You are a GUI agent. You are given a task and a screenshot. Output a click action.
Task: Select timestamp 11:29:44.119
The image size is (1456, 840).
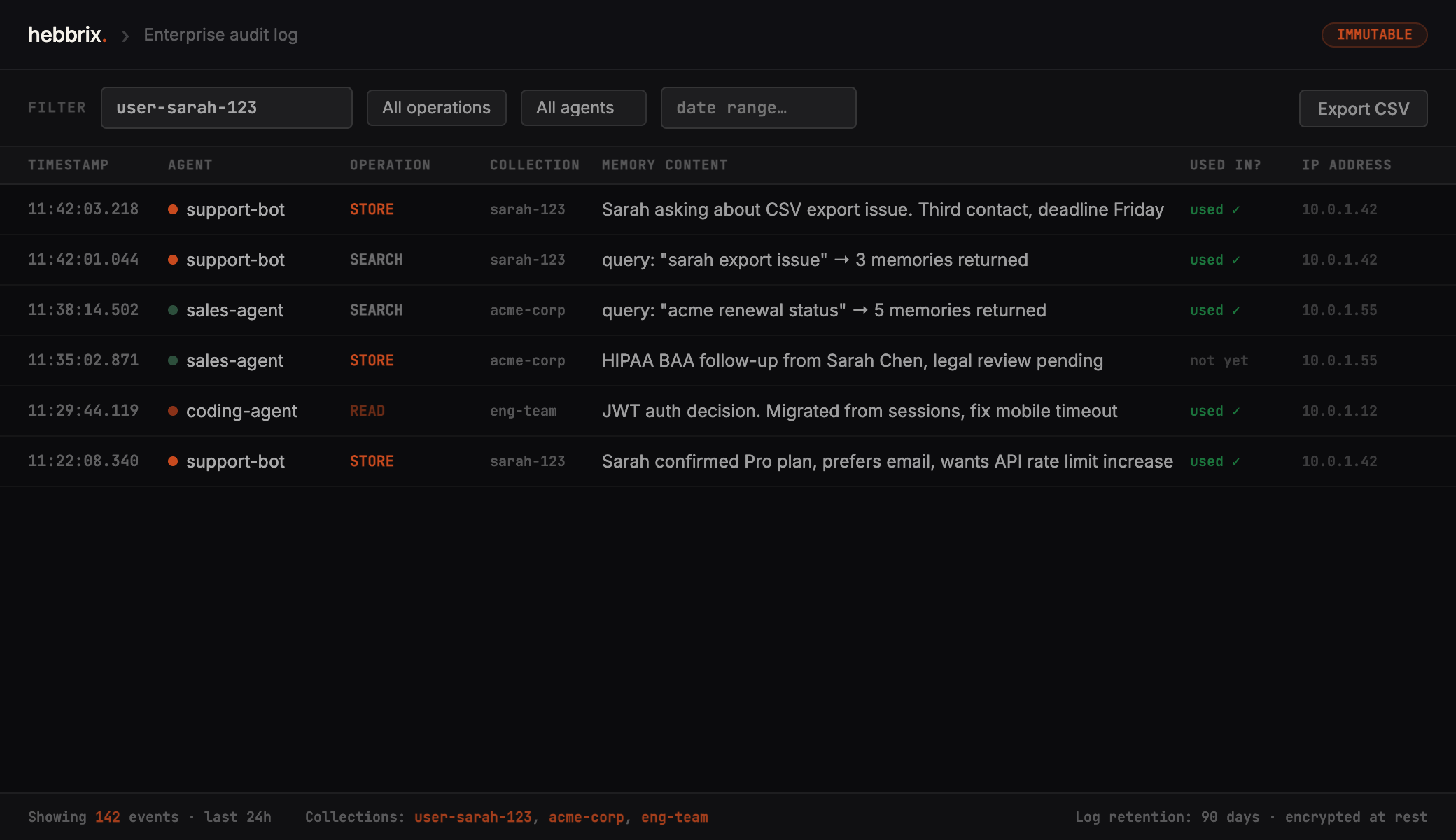pyautogui.click(x=83, y=411)
